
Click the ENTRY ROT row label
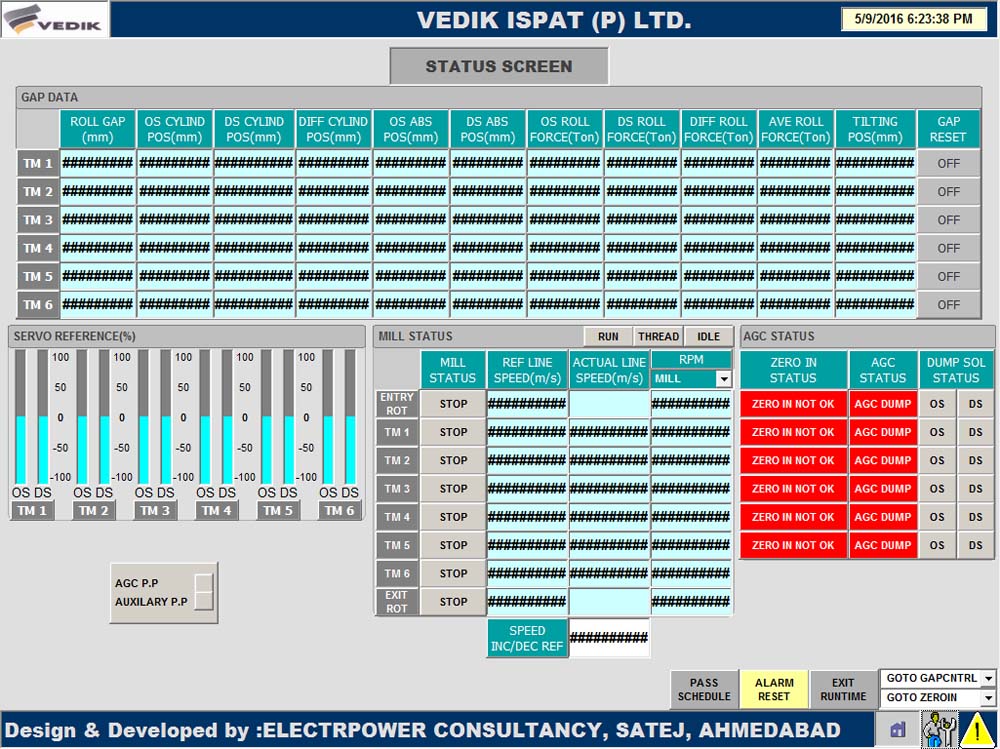point(397,404)
